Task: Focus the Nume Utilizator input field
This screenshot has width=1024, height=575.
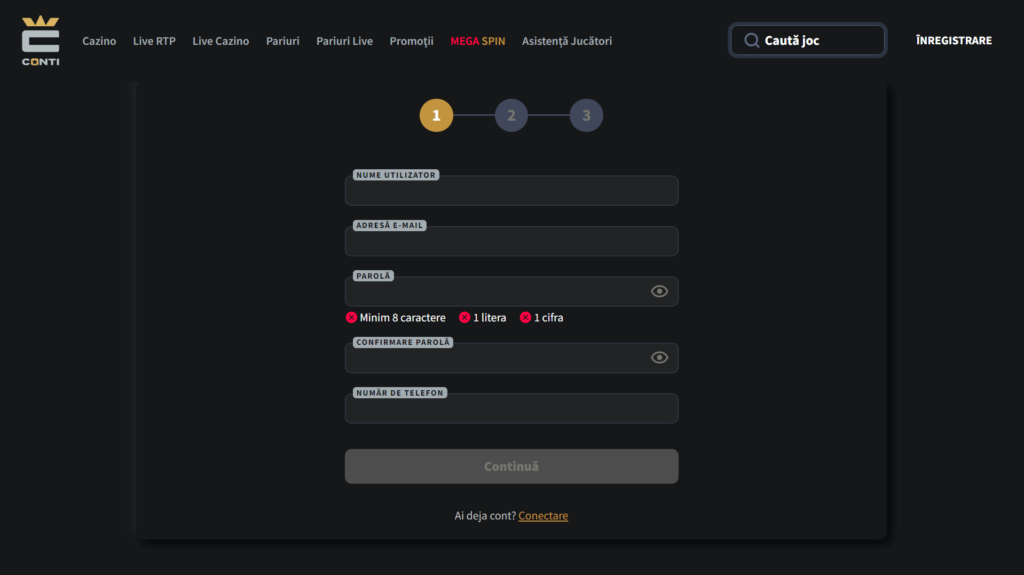Action: pos(511,192)
